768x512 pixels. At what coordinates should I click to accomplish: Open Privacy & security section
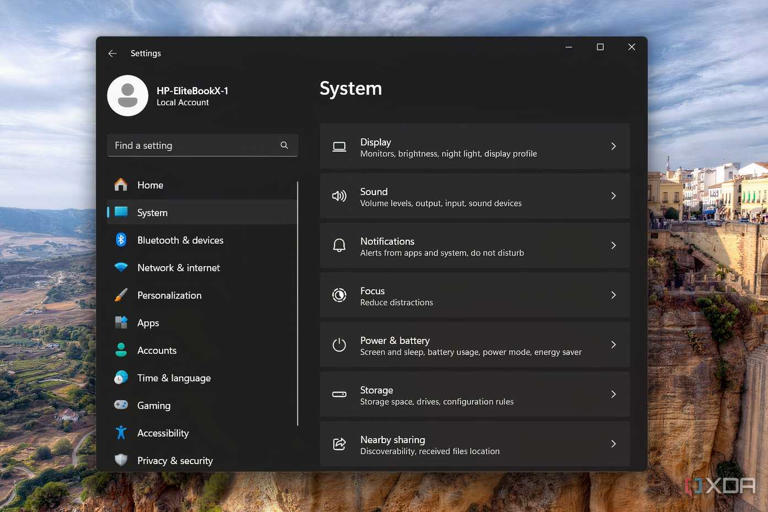[201, 460]
